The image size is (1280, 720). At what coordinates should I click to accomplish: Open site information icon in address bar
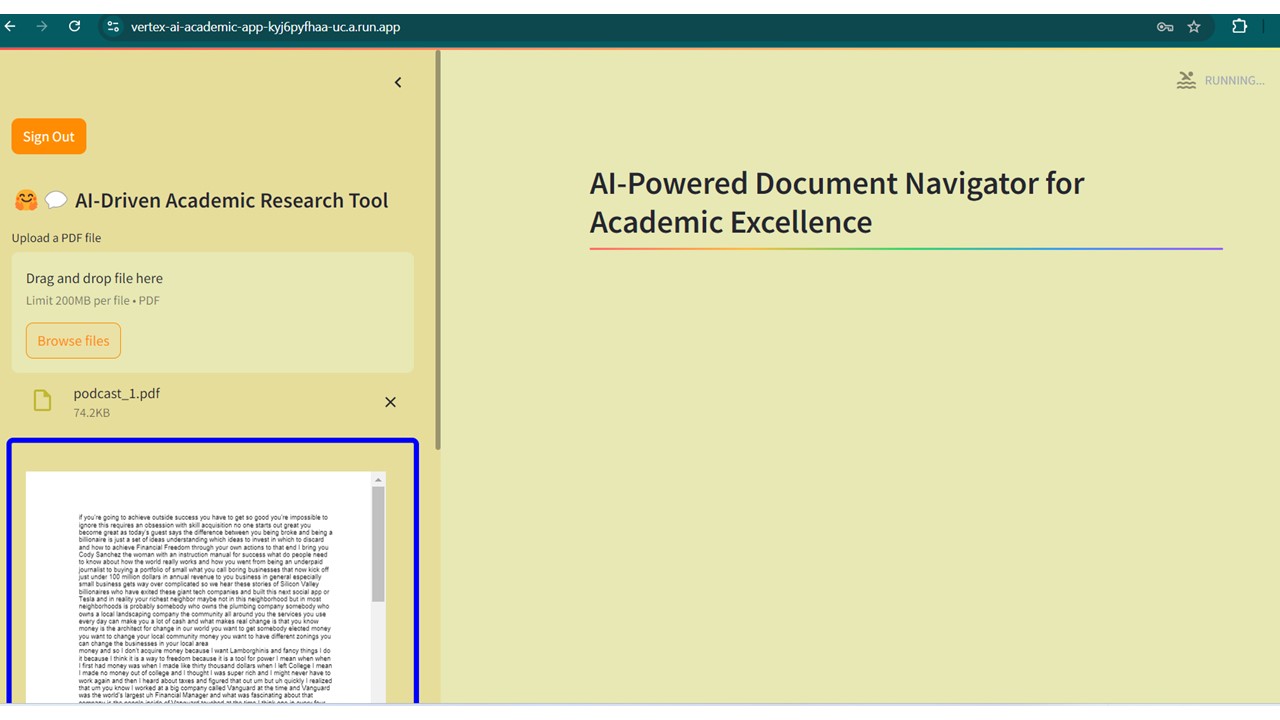pyautogui.click(x=113, y=27)
